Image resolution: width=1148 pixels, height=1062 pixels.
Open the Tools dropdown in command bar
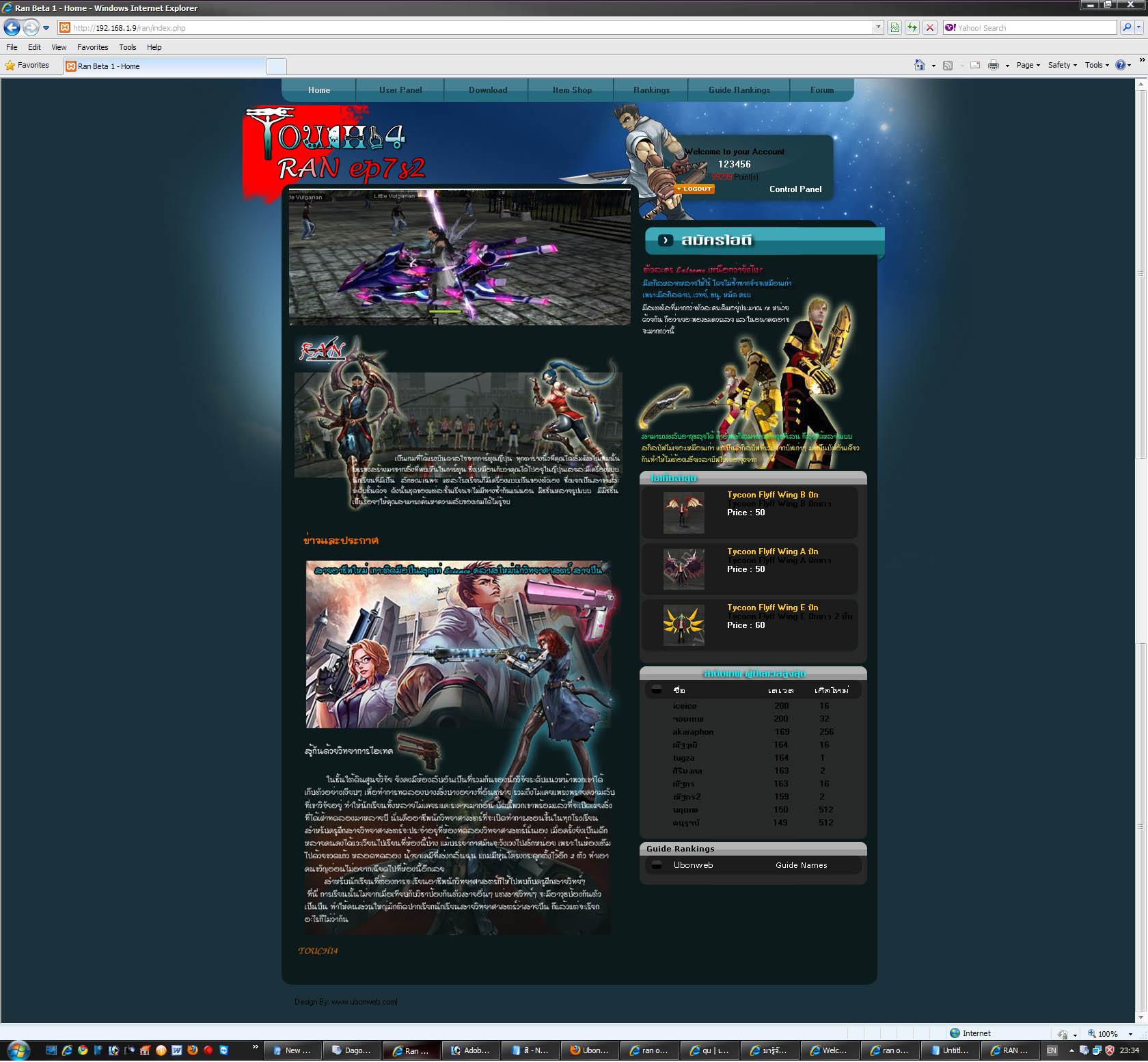pyautogui.click(x=1097, y=65)
